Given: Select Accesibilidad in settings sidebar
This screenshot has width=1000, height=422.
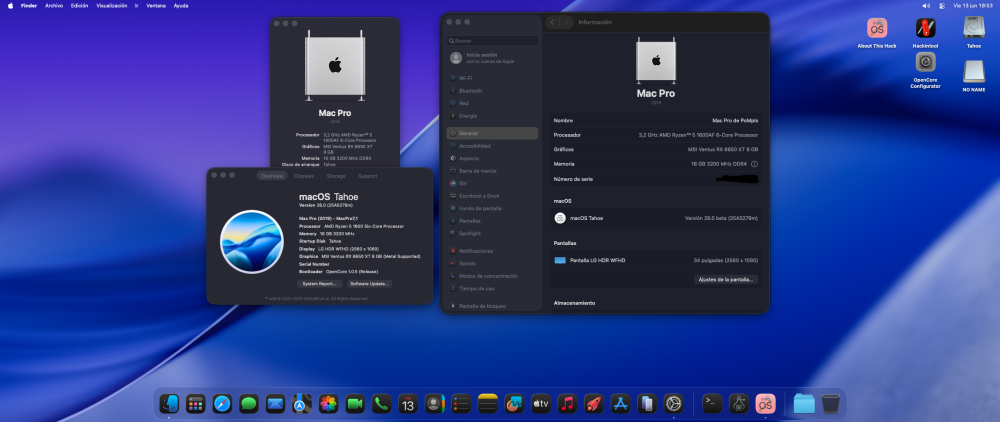Looking at the screenshot, I should point(492,145).
